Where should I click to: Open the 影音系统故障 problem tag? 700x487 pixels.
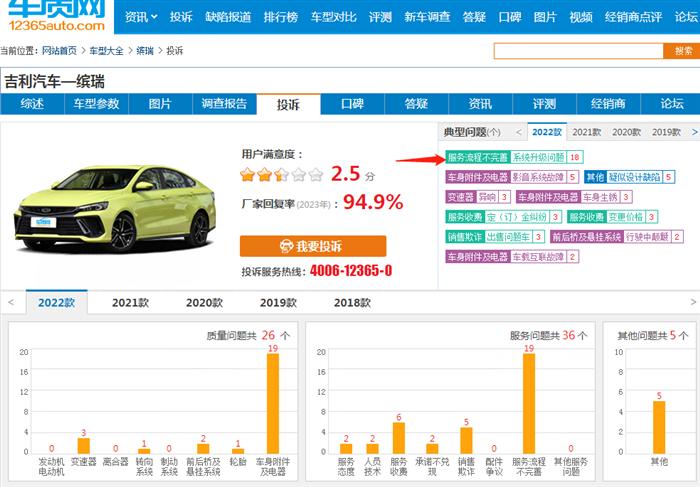coord(512,177)
